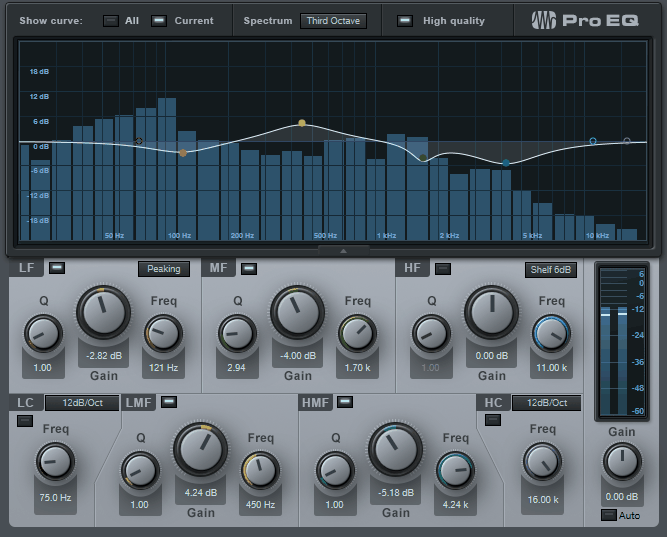Click the HF Gain knob
Screen dimensions: 667x537
click(x=491, y=312)
